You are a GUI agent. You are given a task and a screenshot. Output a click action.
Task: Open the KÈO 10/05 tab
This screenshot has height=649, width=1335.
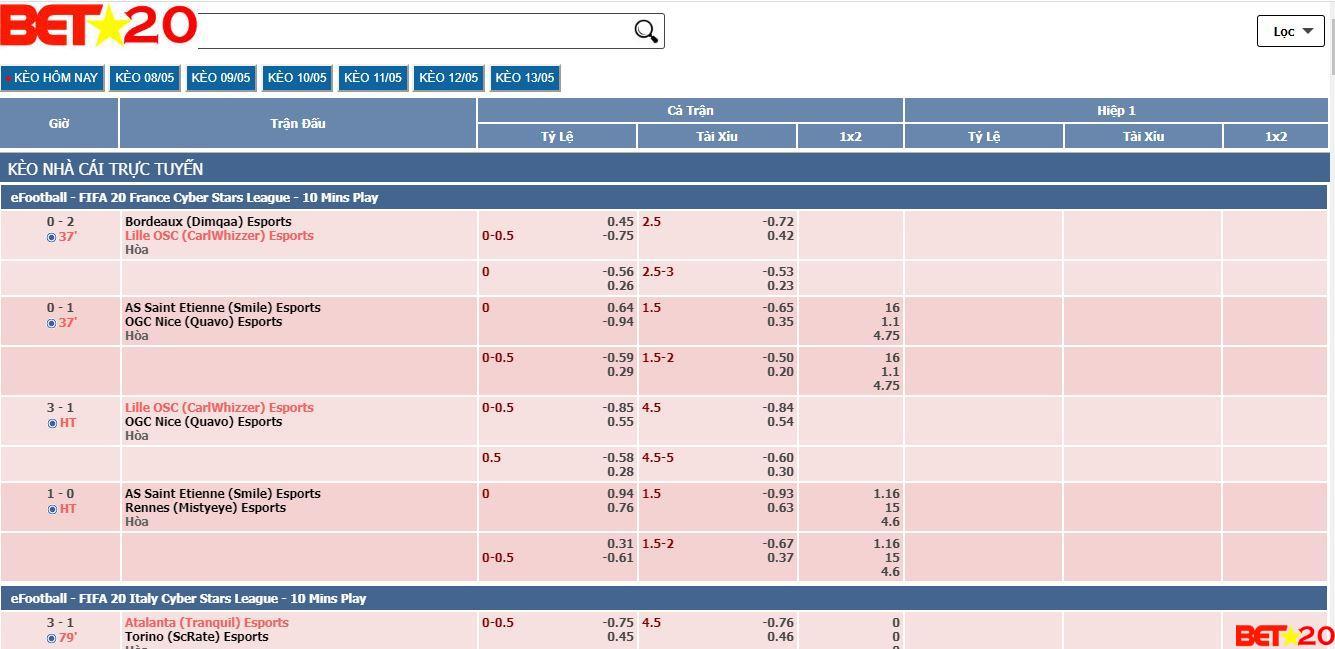[297, 78]
